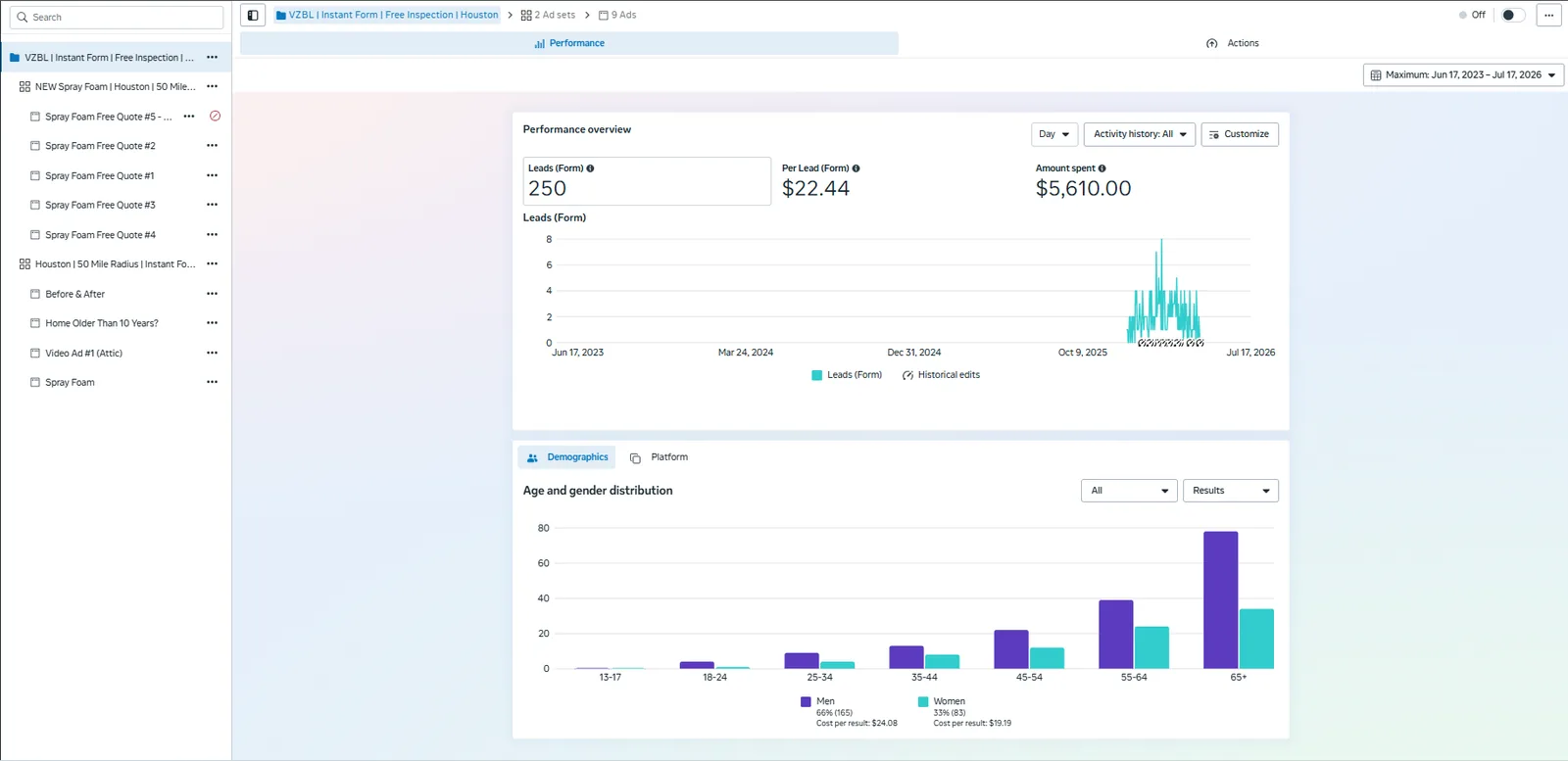The height and width of the screenshot is (761, 1568).
Task: Click info icon next to Leads (Form)
Action: coord(590,168)
